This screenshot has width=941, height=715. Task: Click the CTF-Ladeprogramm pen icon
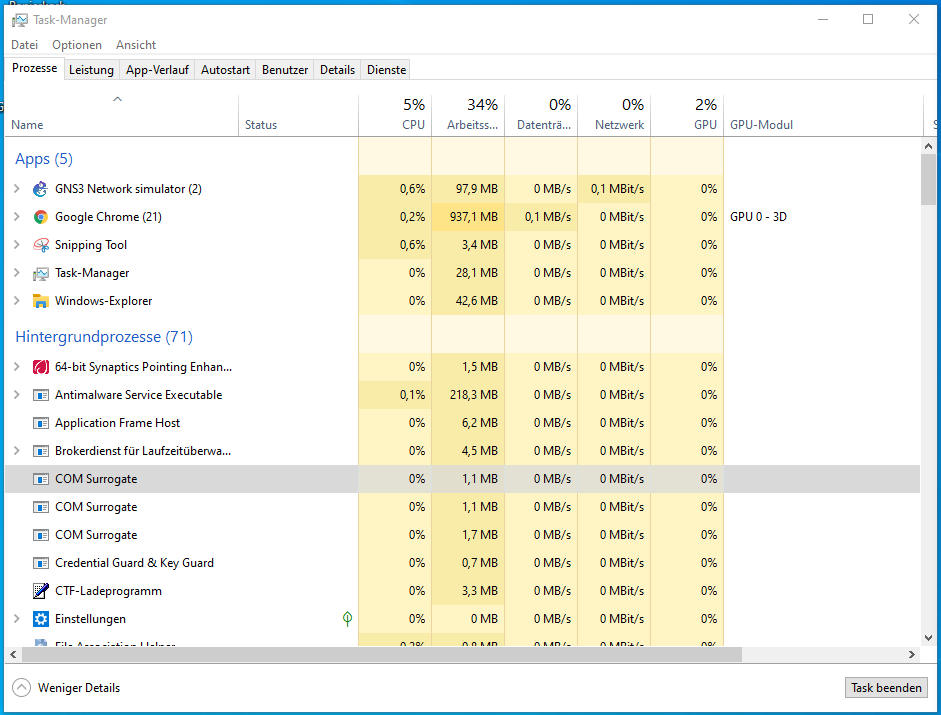click(40, 591)
